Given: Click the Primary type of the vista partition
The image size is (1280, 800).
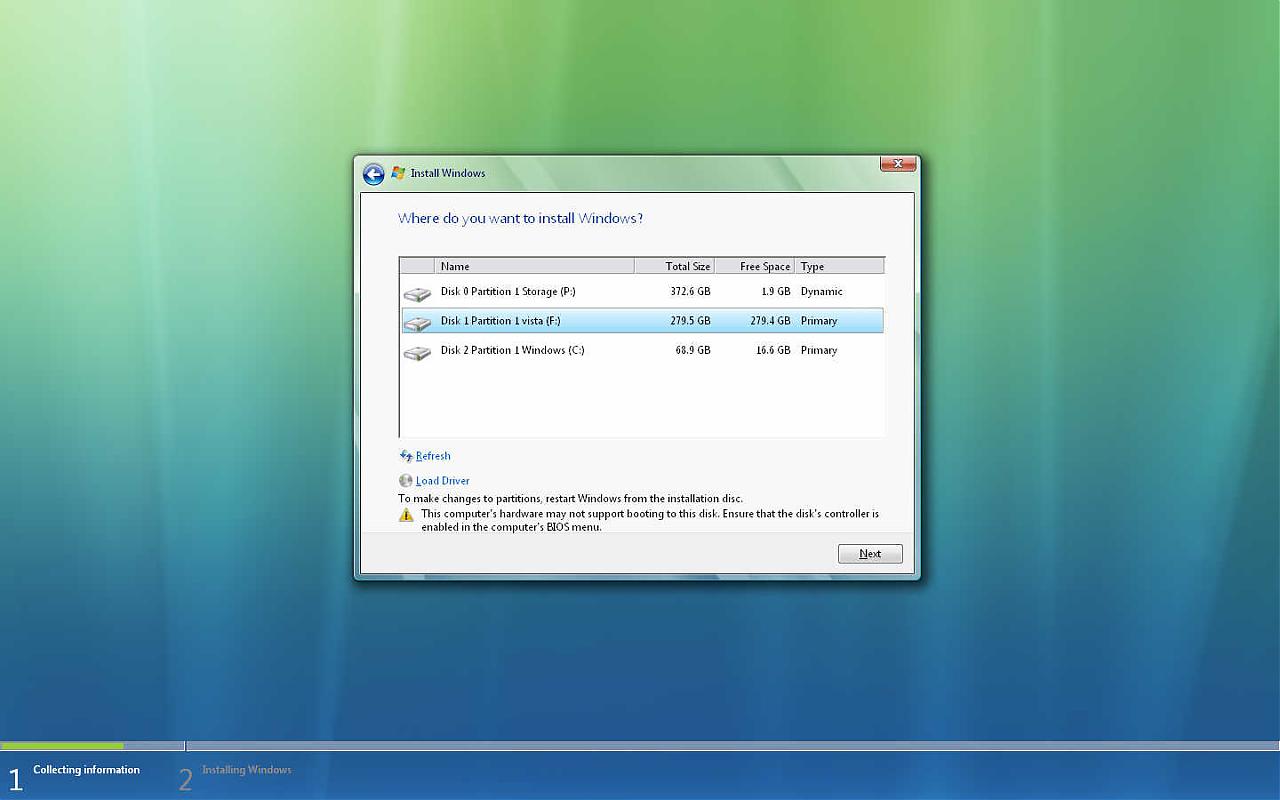Looking at the screenshot, I should coord(819,321).
